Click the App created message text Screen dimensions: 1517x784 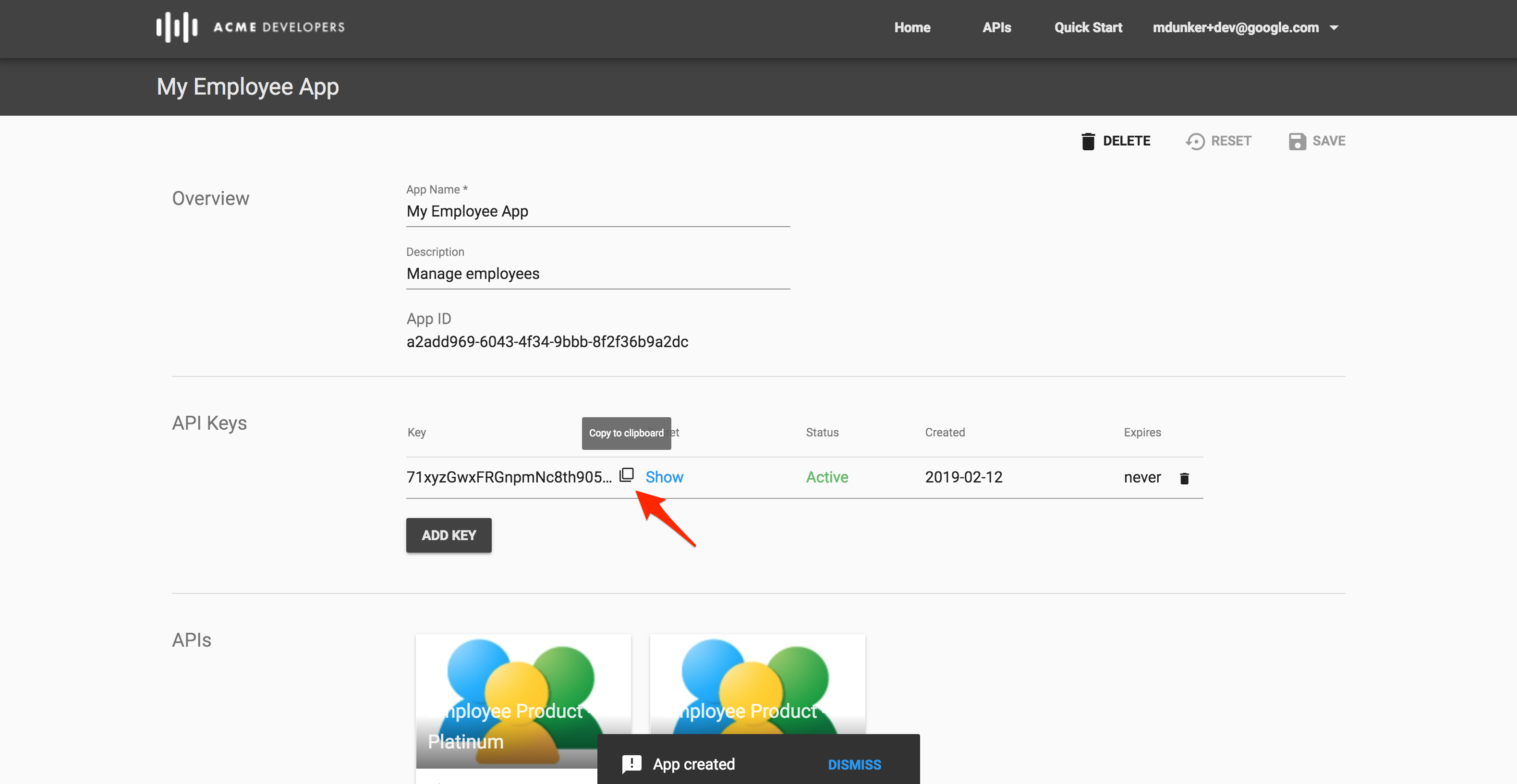tap(694, 765)
